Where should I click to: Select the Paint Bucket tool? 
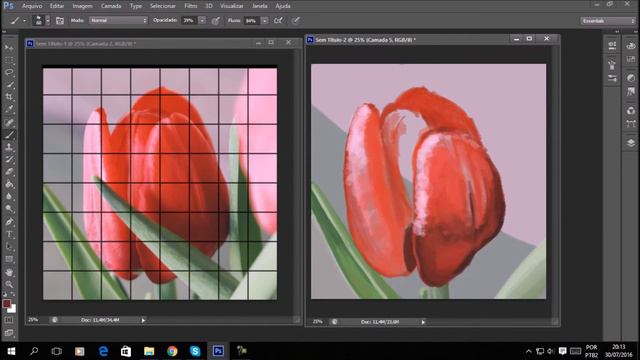pyautogui.click(x=9, y=184)
